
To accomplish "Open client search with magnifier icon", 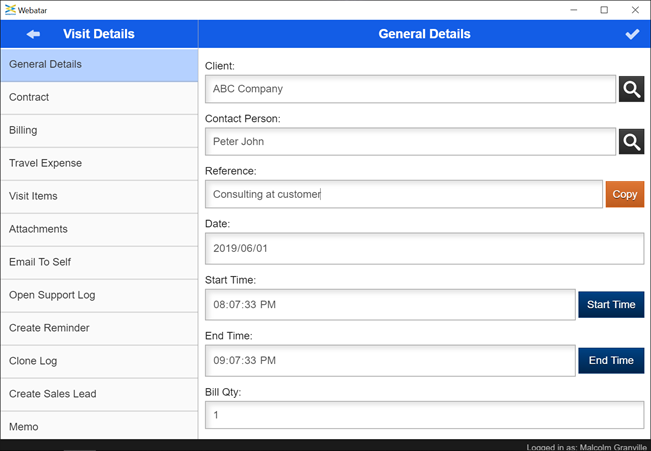I will coord(631,89).
